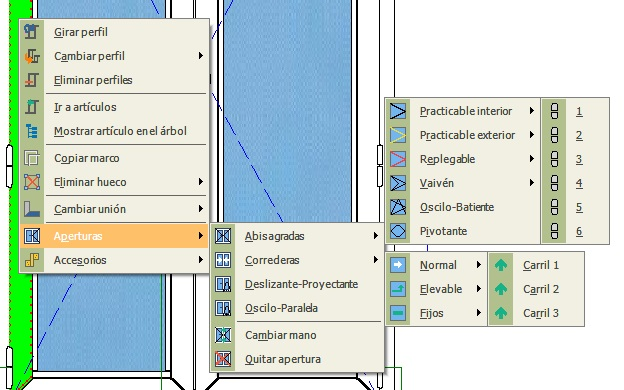
Task: Click the Quitar apertura icon
Action: (223, 359)
